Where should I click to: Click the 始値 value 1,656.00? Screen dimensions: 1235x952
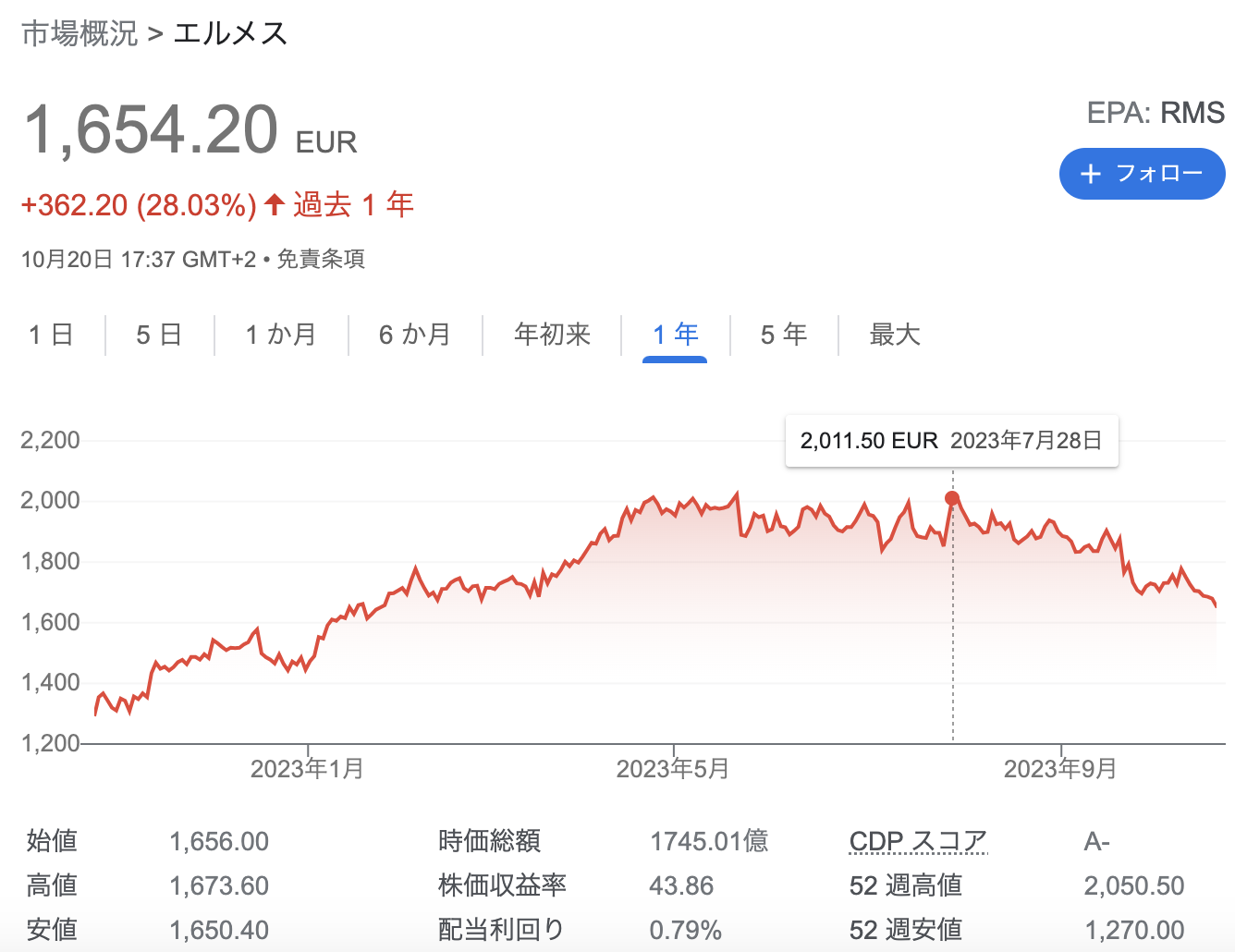click(219, 841)
